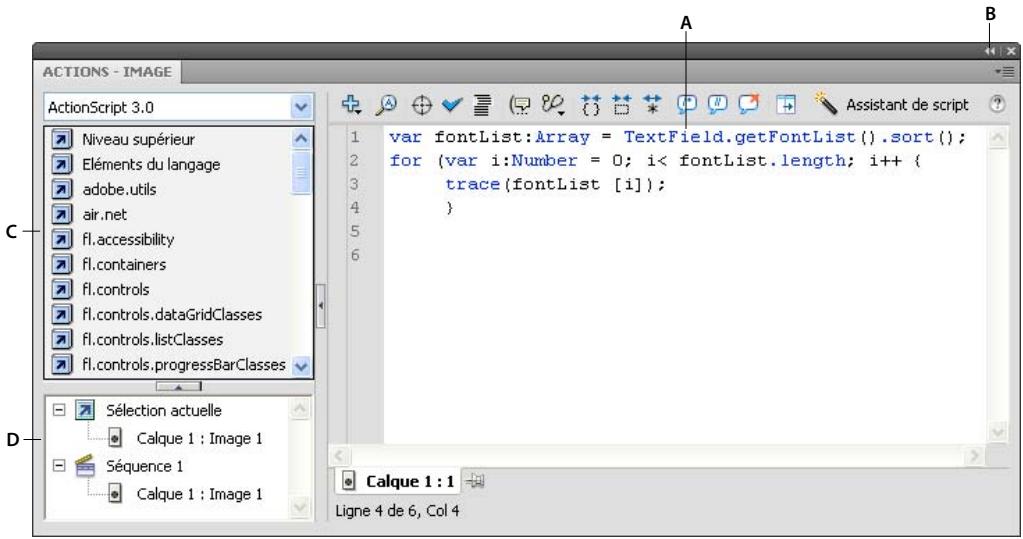Select Calque 1 : Image 1 under Séquence 1
This screenshot has width=1023, height=539.
click(199, 494)
